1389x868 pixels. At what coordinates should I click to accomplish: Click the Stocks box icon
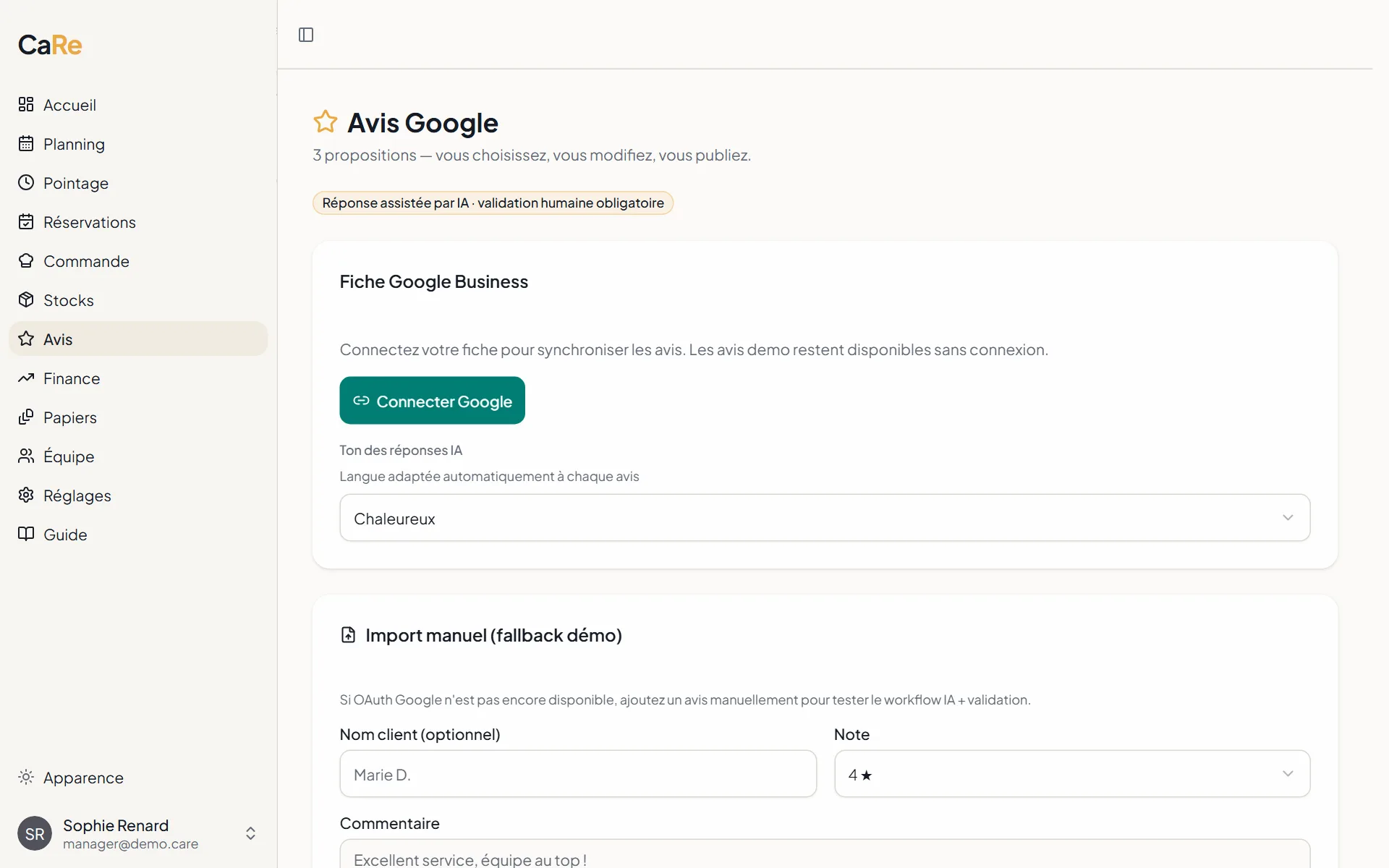[26, 299]
